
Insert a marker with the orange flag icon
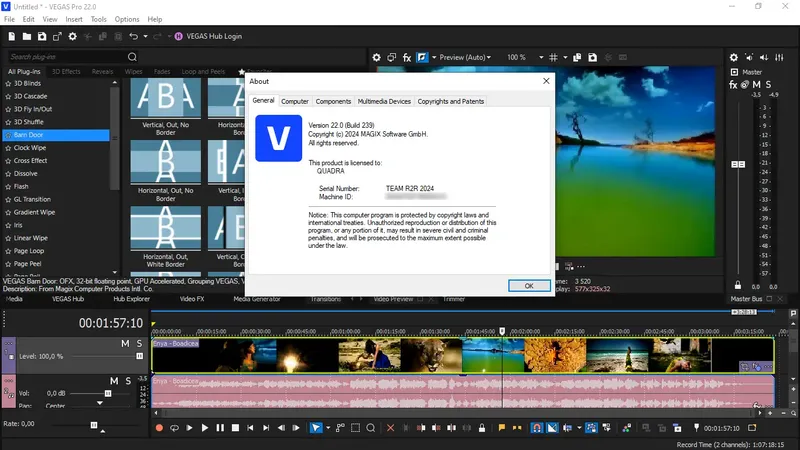coord(502,428)
